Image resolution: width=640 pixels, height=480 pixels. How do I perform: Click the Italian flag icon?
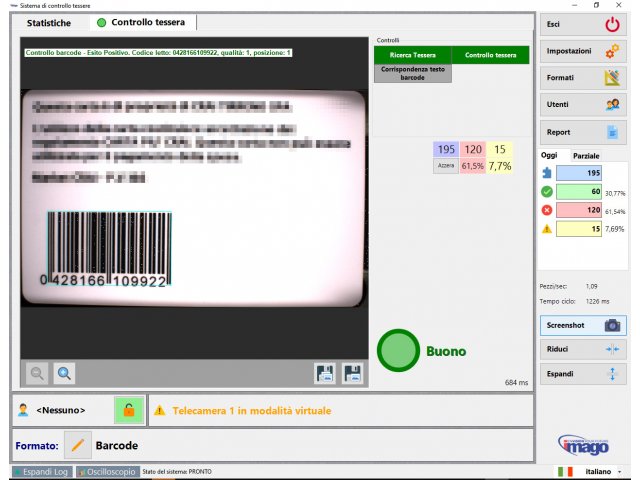pos(565,471)
